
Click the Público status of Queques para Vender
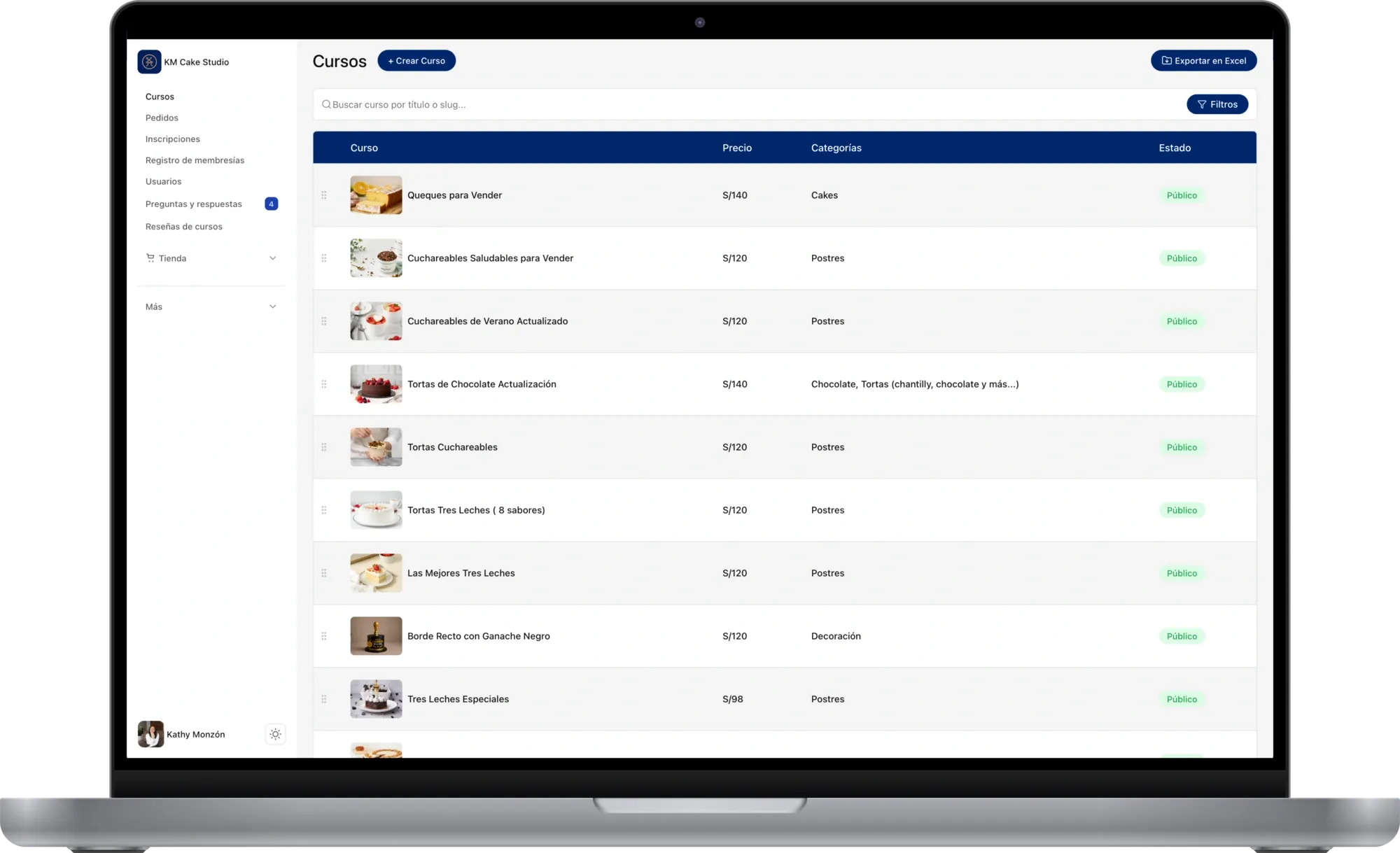(1182, 195)
